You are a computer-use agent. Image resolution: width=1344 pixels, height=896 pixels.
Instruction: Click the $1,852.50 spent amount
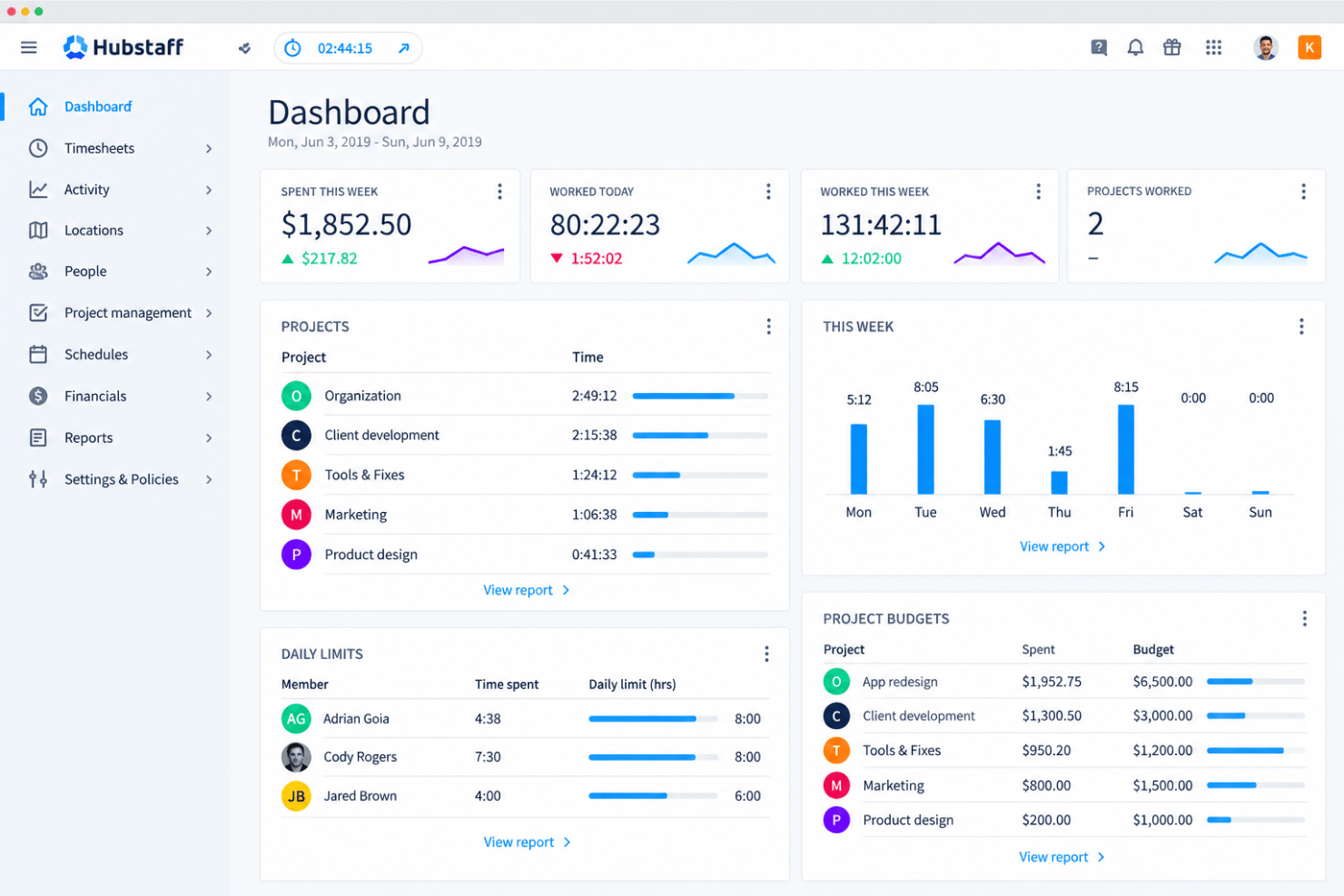(346, 224)
